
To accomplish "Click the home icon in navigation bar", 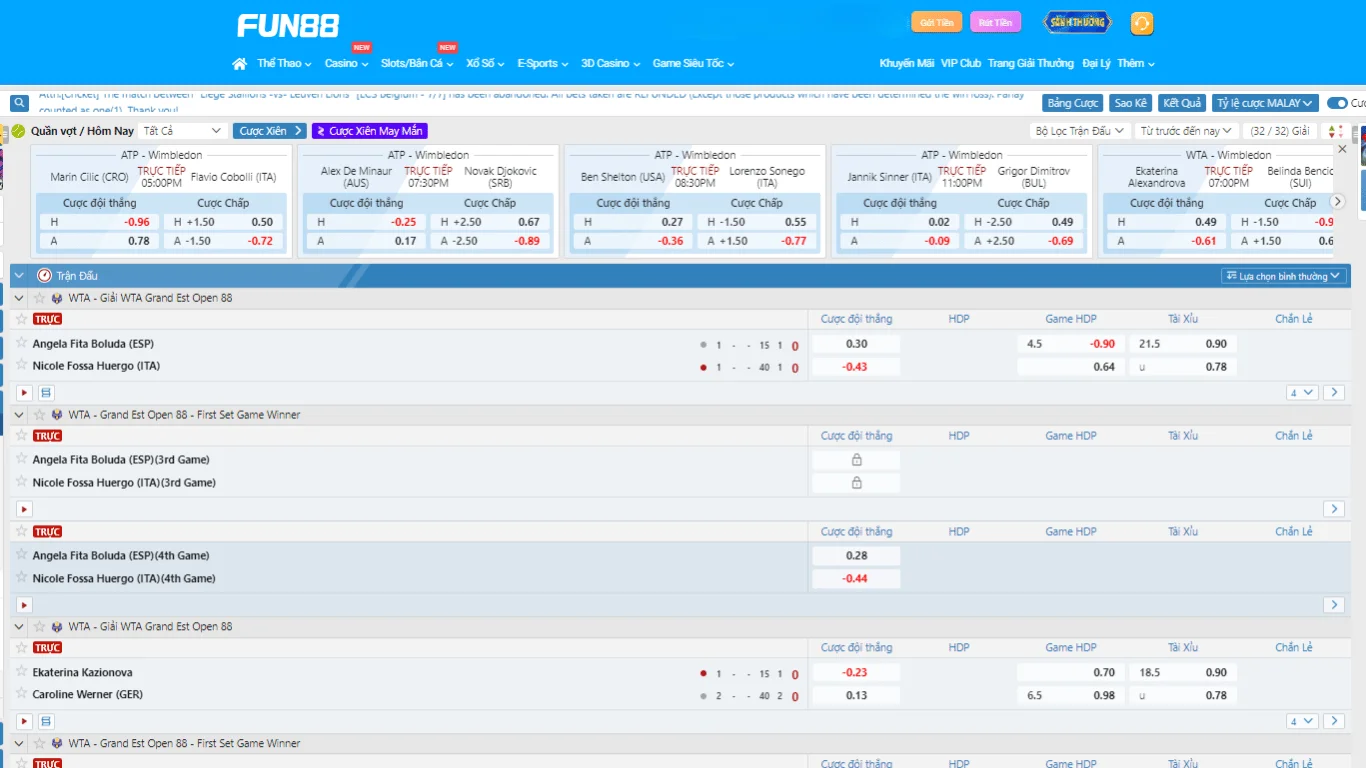I will point(239,64).
